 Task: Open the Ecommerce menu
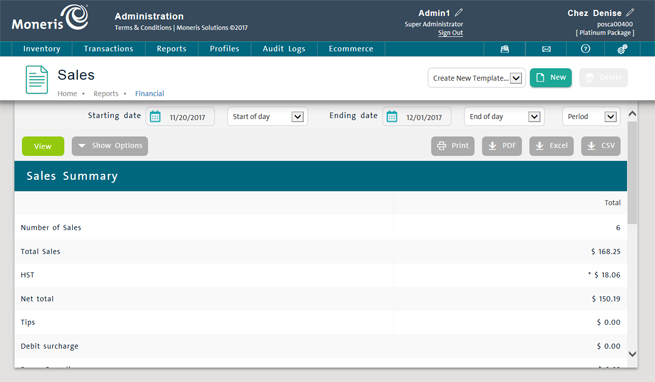(351, 48)
